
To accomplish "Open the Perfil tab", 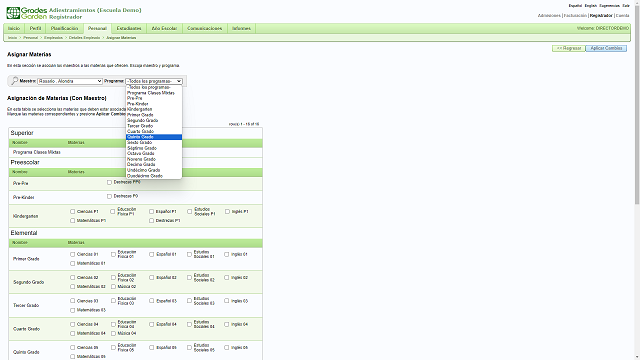I will [x=36, y=28].
